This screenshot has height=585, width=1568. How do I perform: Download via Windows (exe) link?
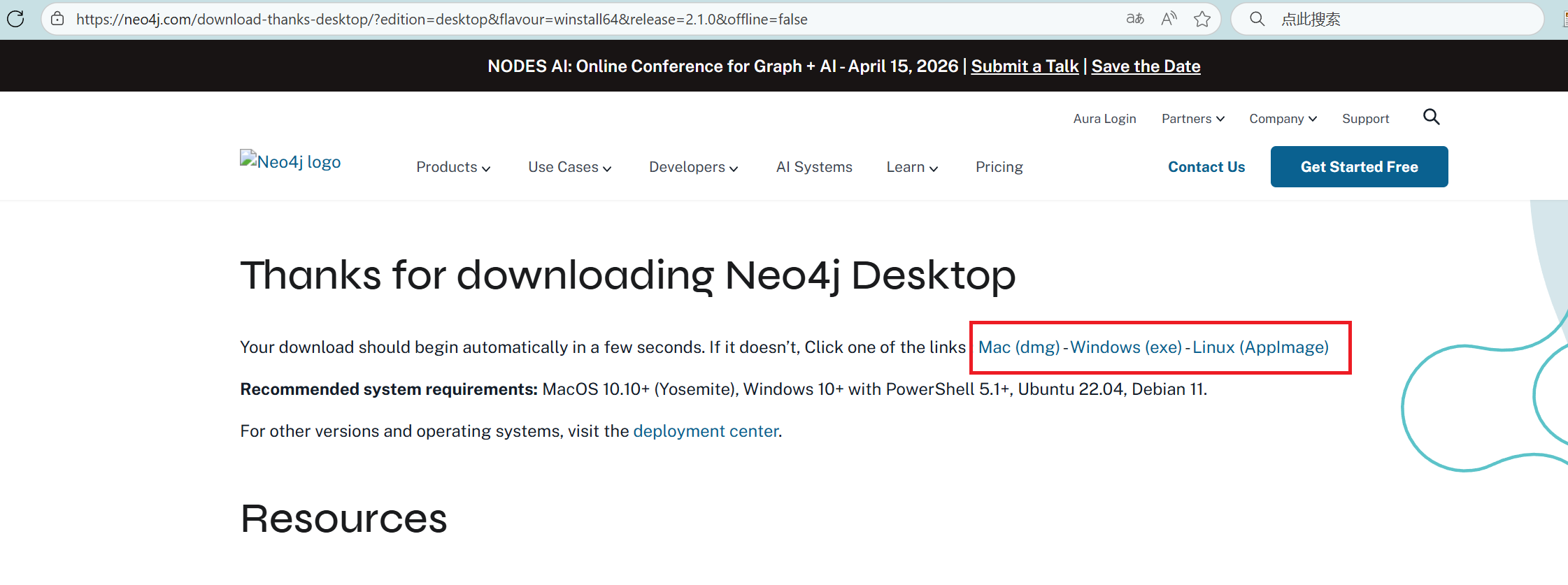pos(1126,347)
